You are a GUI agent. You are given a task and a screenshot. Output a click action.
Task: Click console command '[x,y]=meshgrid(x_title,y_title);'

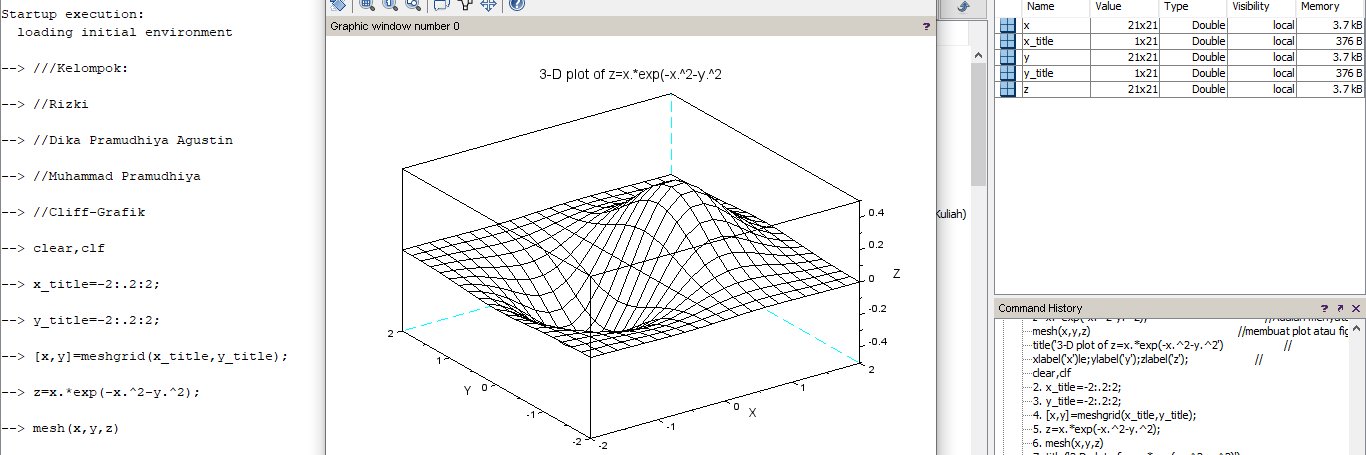[x=160, y=356]
